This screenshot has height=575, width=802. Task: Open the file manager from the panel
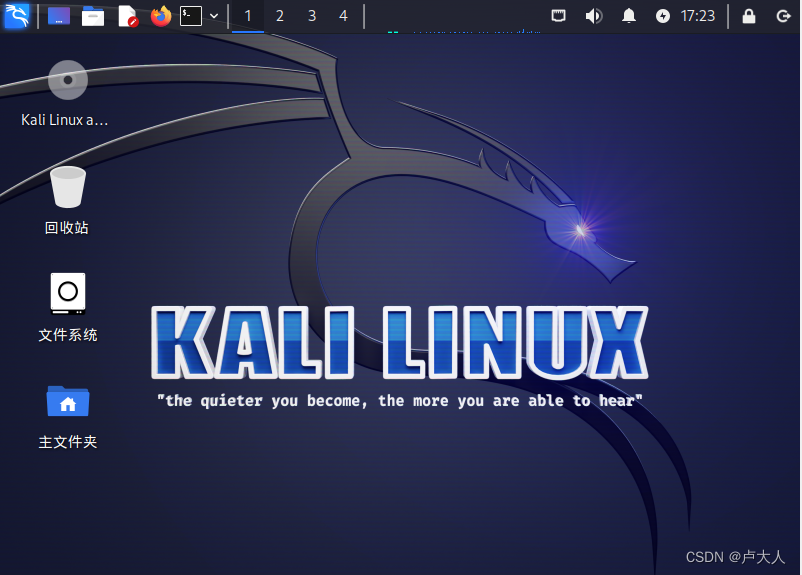[x=93, y=16]
